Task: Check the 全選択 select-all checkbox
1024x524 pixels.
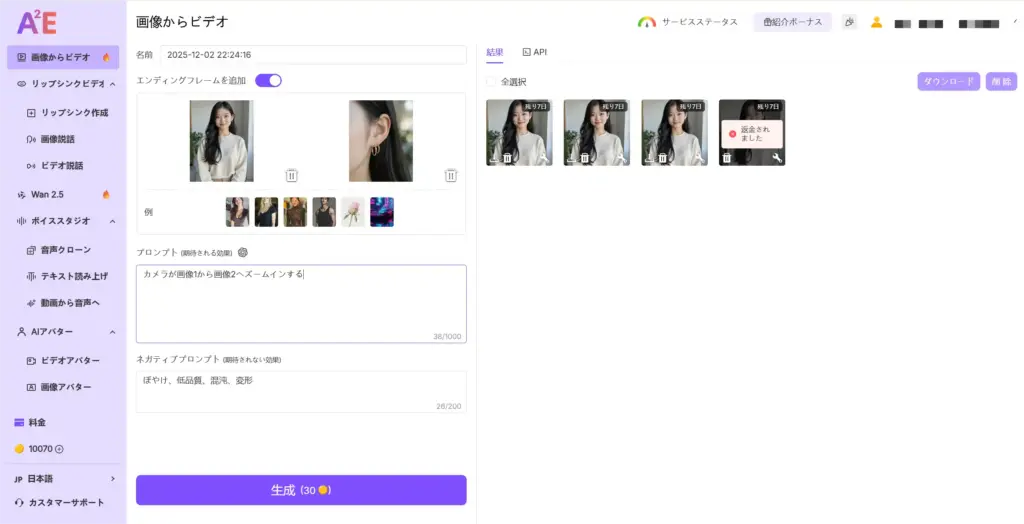Action: coord(491,82)
